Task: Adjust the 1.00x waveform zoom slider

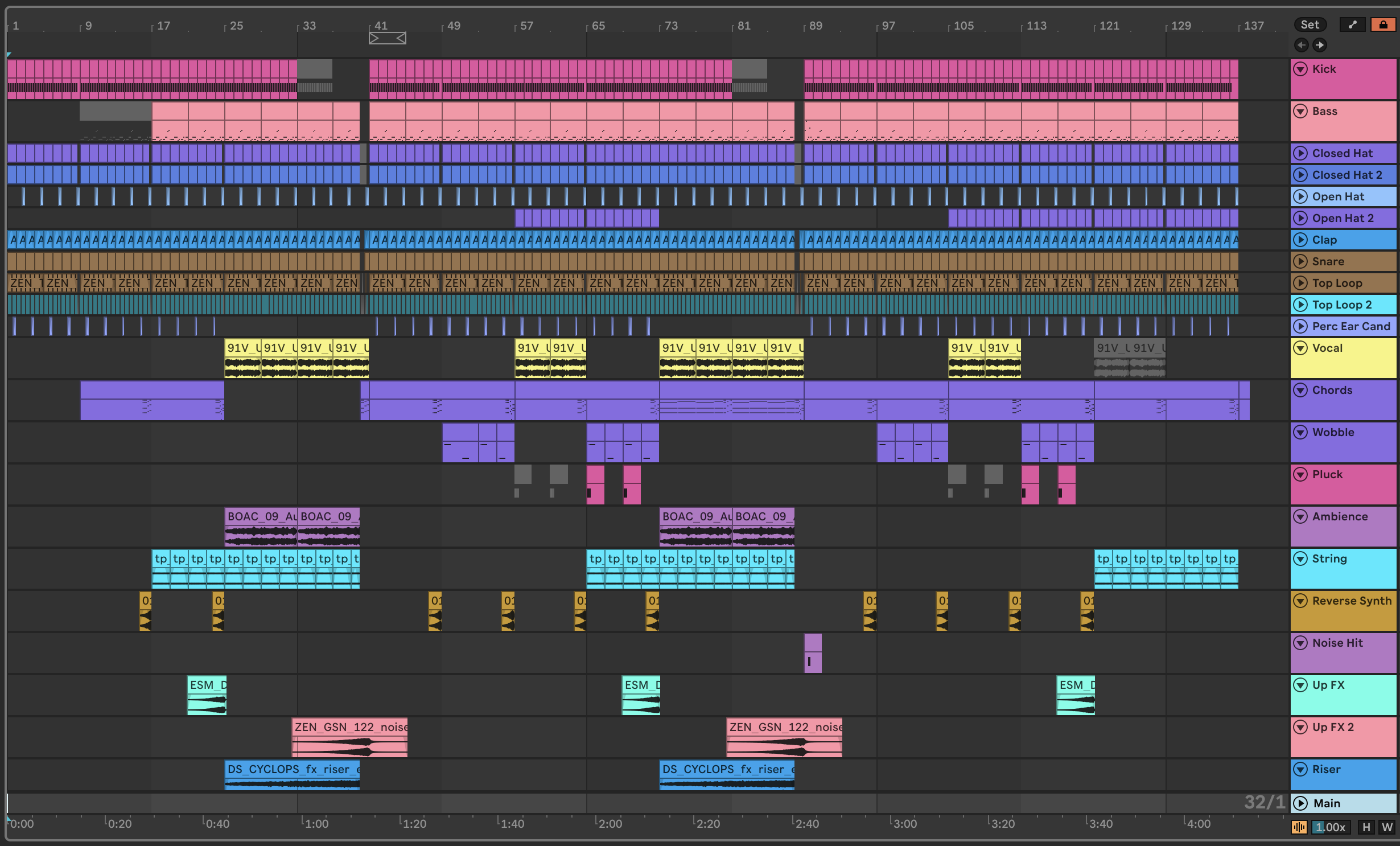Action: pos(1330,827)
